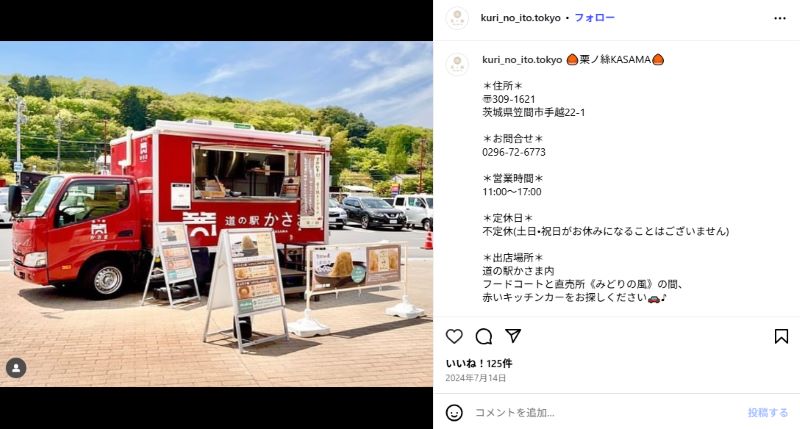Show tagged accounts on the photo
Image resolution: width=800 pixels, height=429 pixels.
click(x=16, y=368)
